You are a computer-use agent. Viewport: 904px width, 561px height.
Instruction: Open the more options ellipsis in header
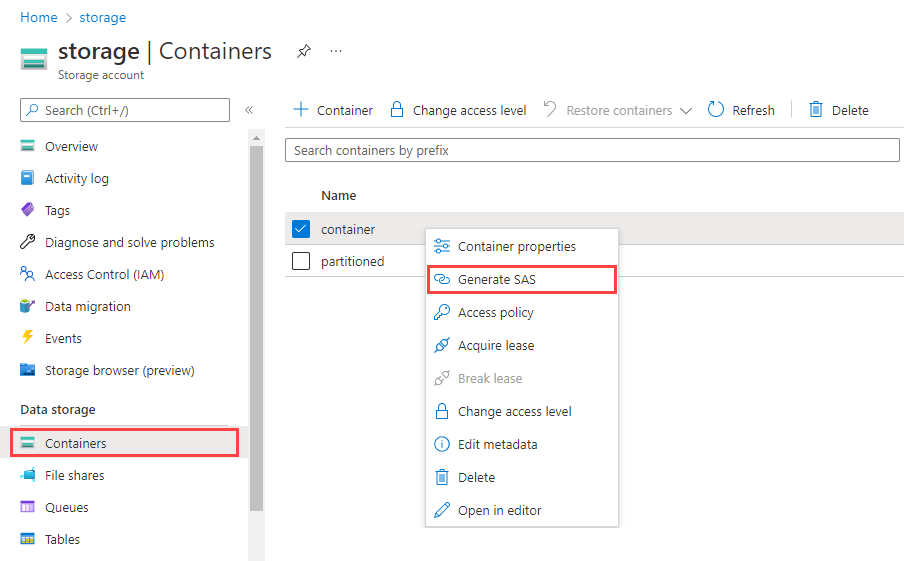pos(336,51)
